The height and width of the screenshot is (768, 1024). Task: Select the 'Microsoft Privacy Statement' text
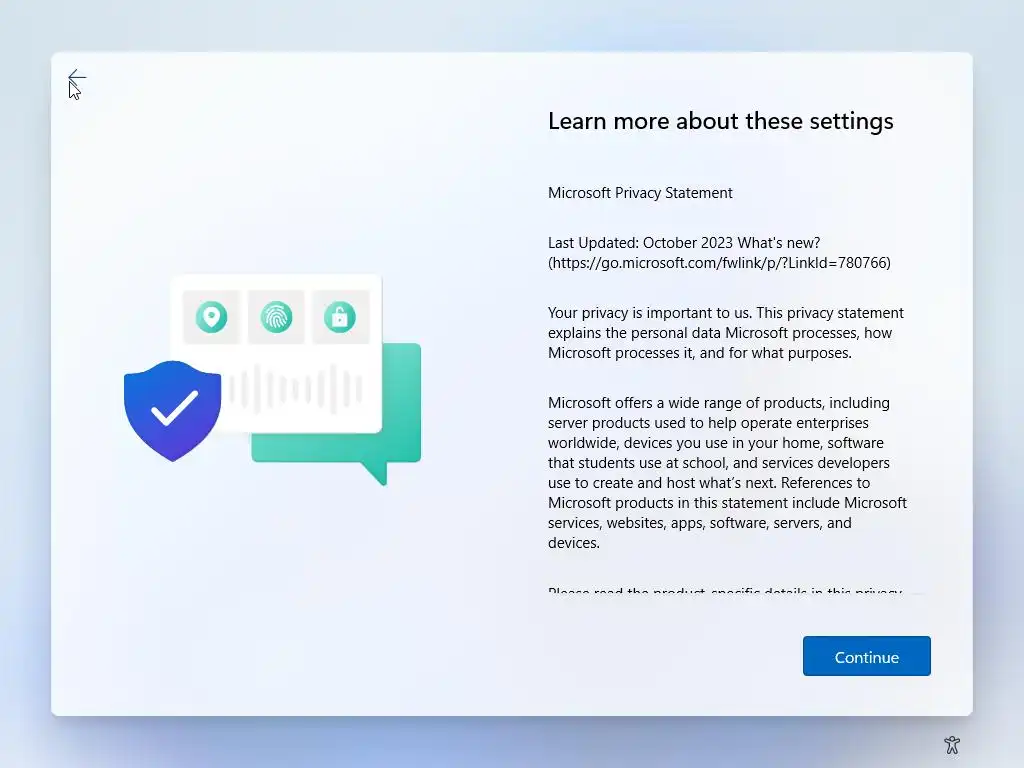pos(640,193)
